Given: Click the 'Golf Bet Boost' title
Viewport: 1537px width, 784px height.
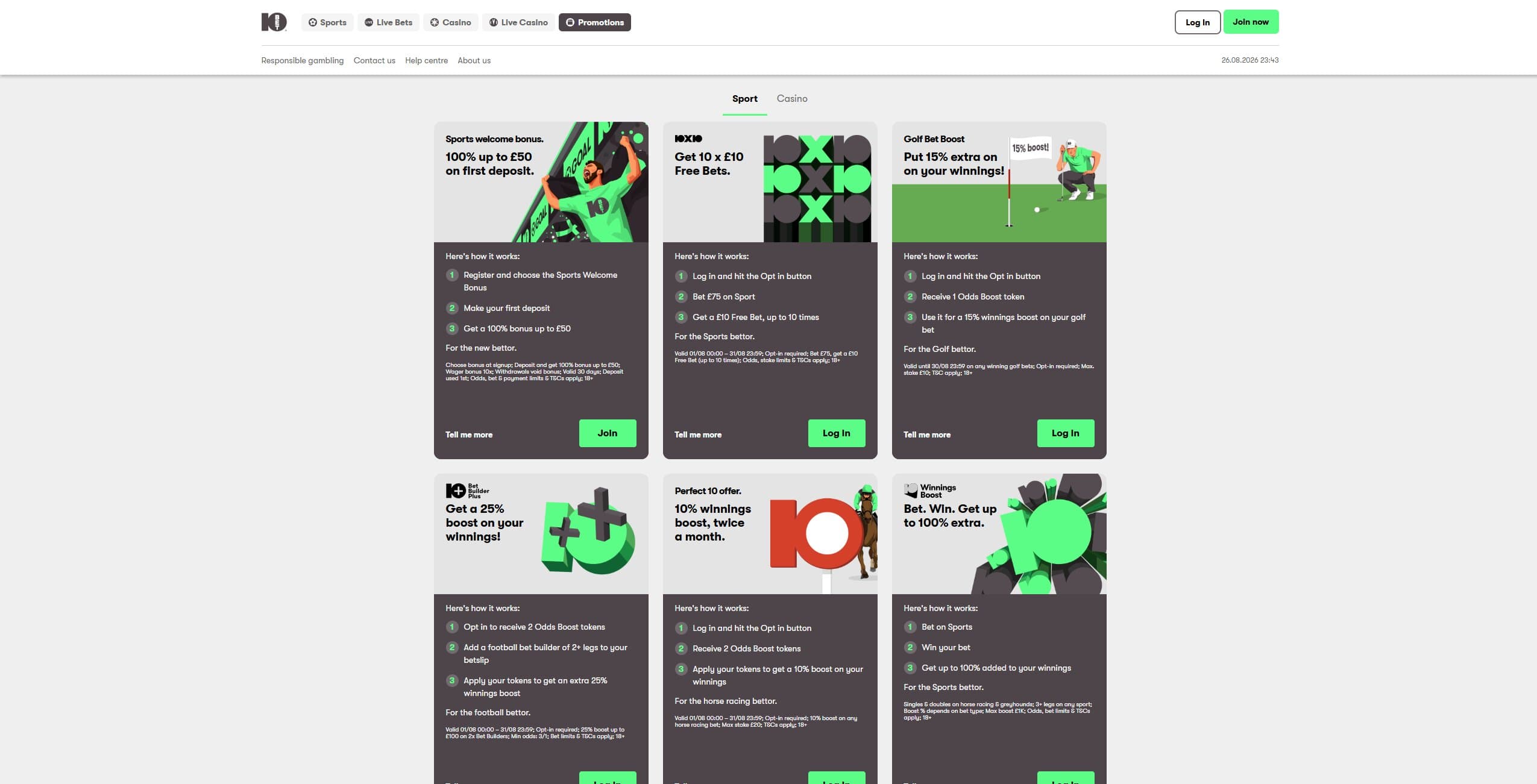Looking at the screenshot, I should [934, 139].
